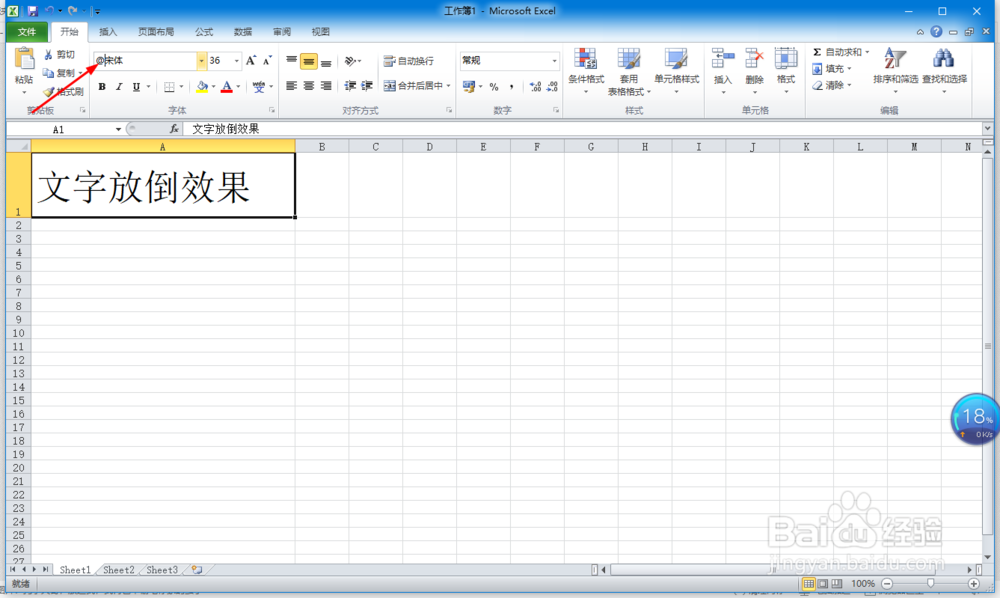The height and width of the screenshot is (598, 1000).
Task: Select the 自动换行 wrap text icon
Action: point(389,60)
